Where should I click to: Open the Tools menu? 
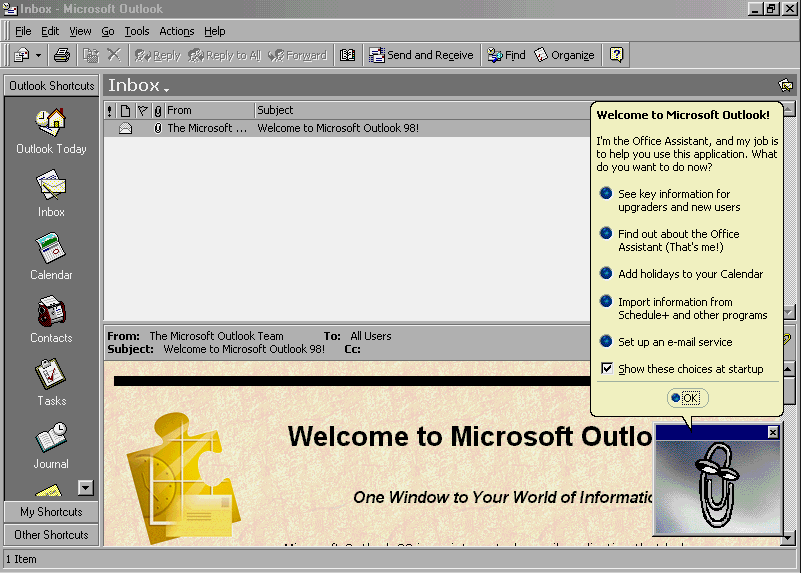(x=137, y=31)
